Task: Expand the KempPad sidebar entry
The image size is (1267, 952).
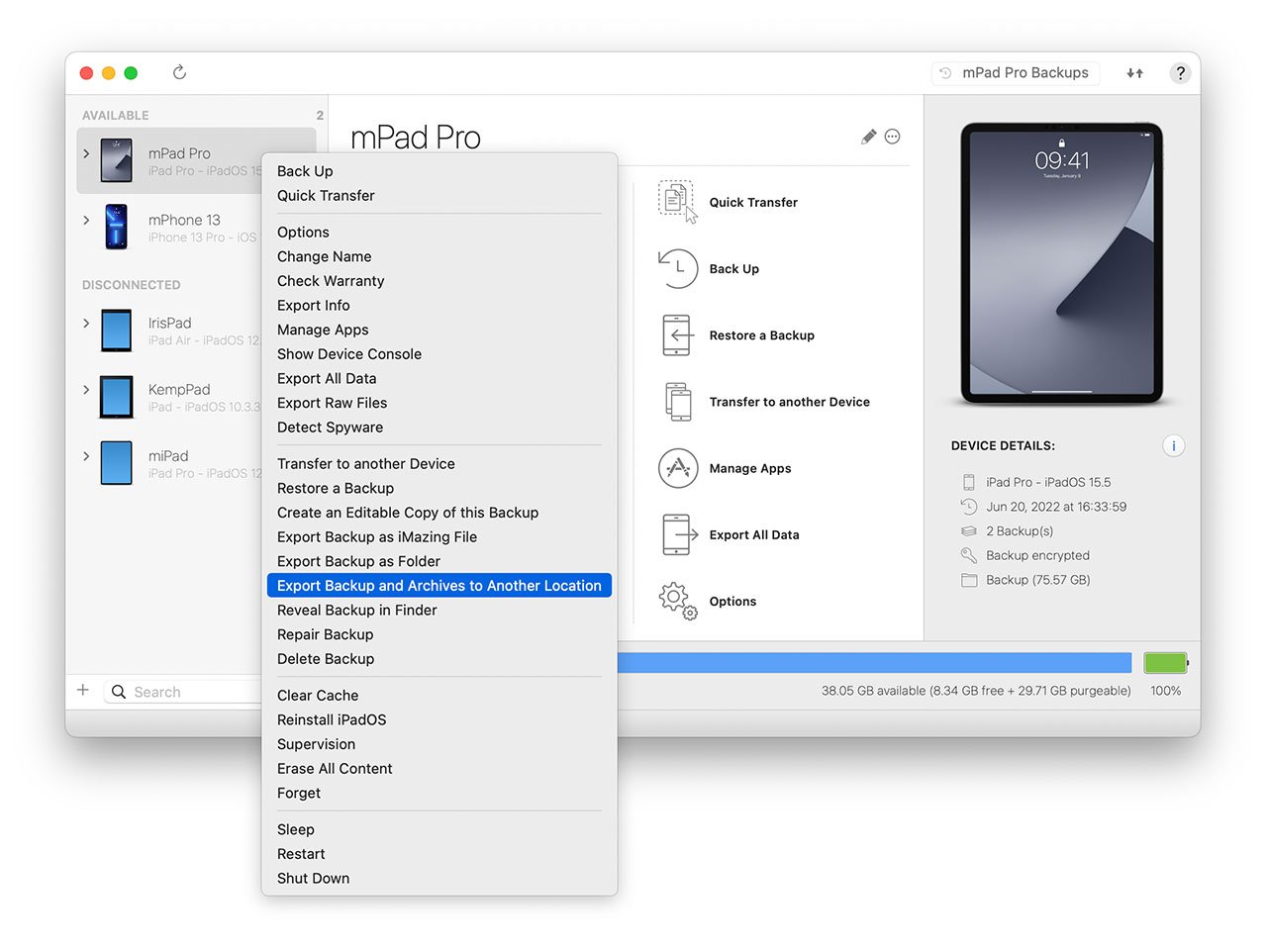Action: point(86,389)
